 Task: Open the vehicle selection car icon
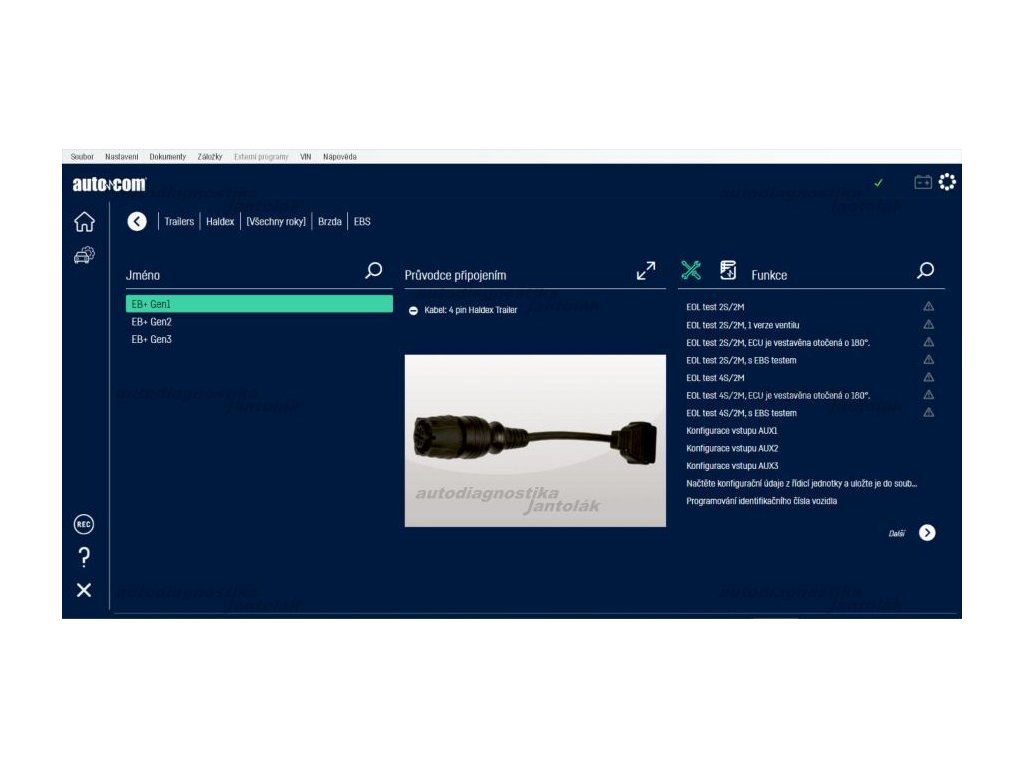(x=84, y=255)
